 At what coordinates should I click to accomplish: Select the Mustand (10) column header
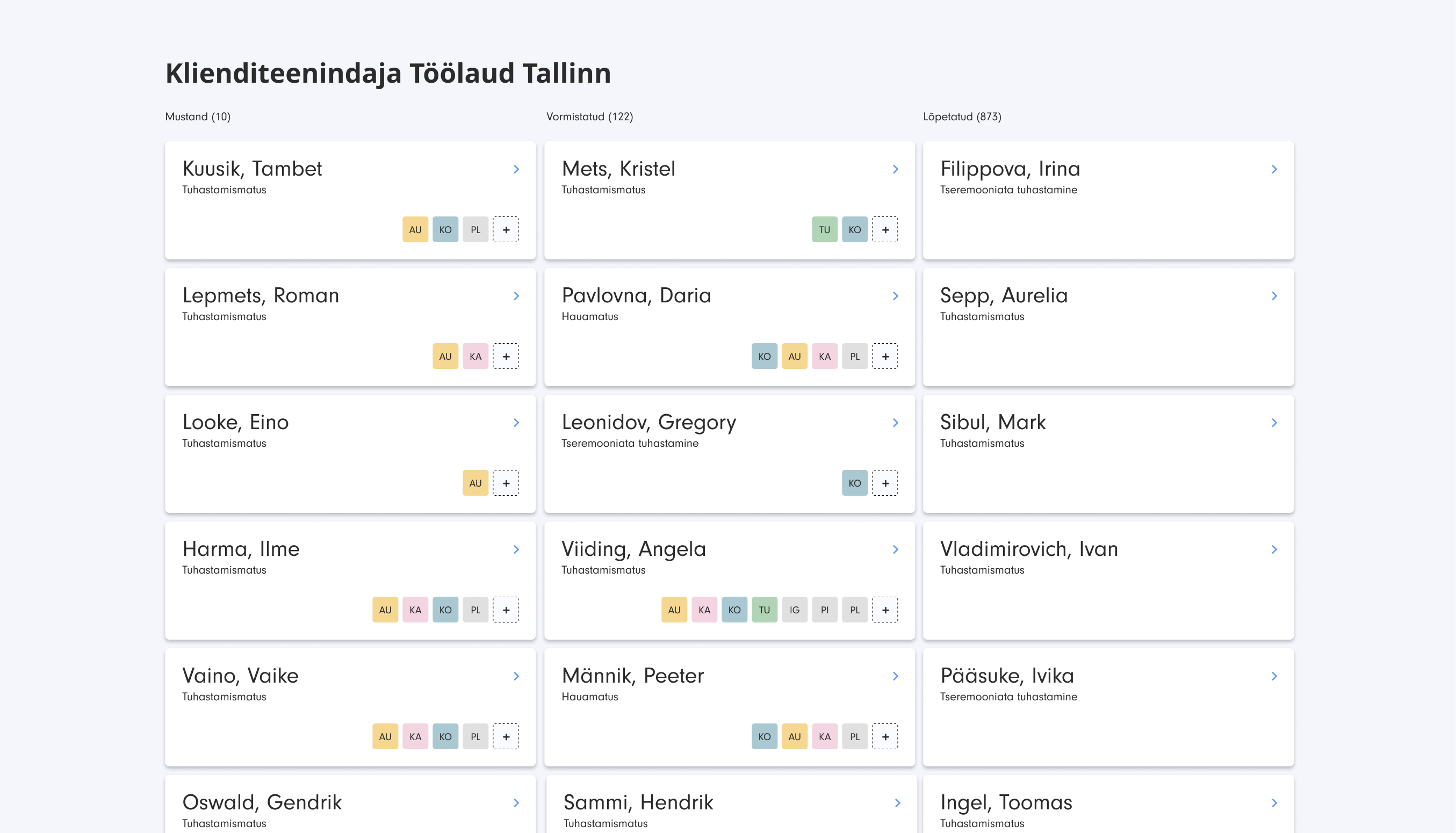(x=198, y=117)
